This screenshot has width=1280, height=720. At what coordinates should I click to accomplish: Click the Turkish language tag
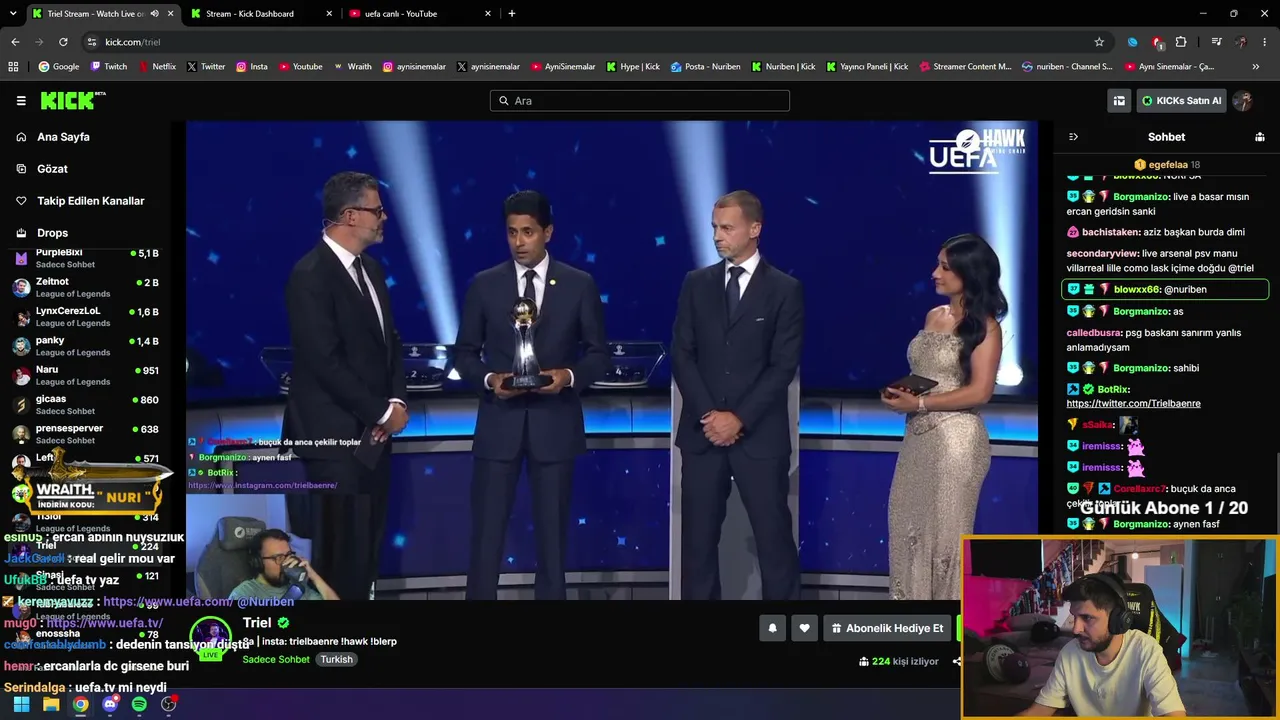(x=336, y=660)
